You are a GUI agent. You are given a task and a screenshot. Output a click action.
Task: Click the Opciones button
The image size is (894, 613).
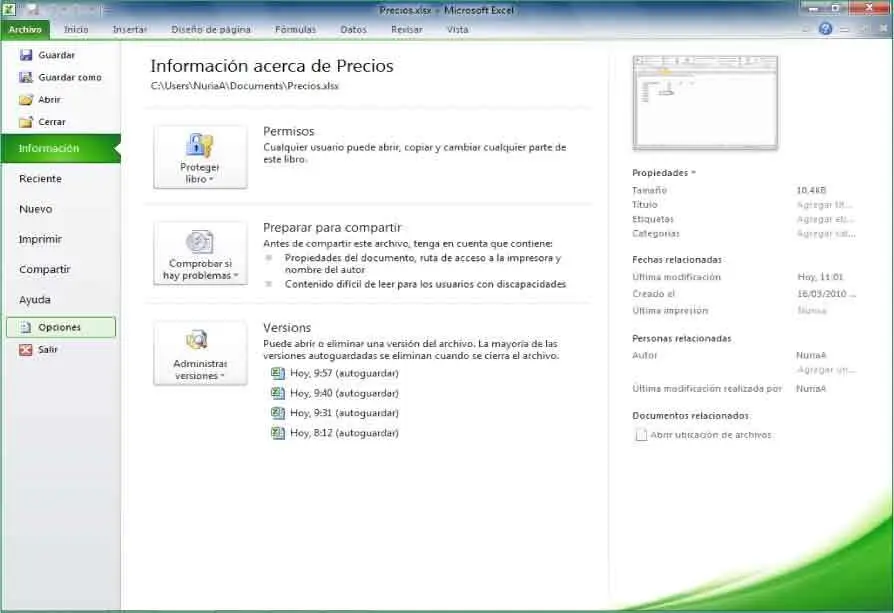(61, 327)
